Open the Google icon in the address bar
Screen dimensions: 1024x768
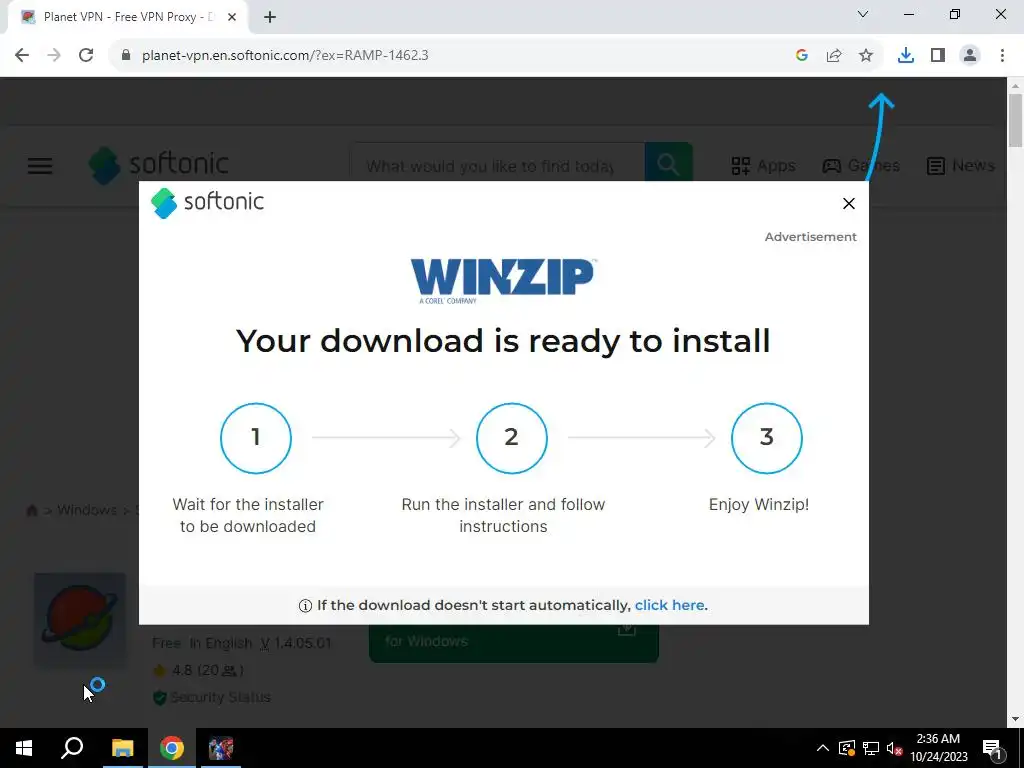click(802, 56)
